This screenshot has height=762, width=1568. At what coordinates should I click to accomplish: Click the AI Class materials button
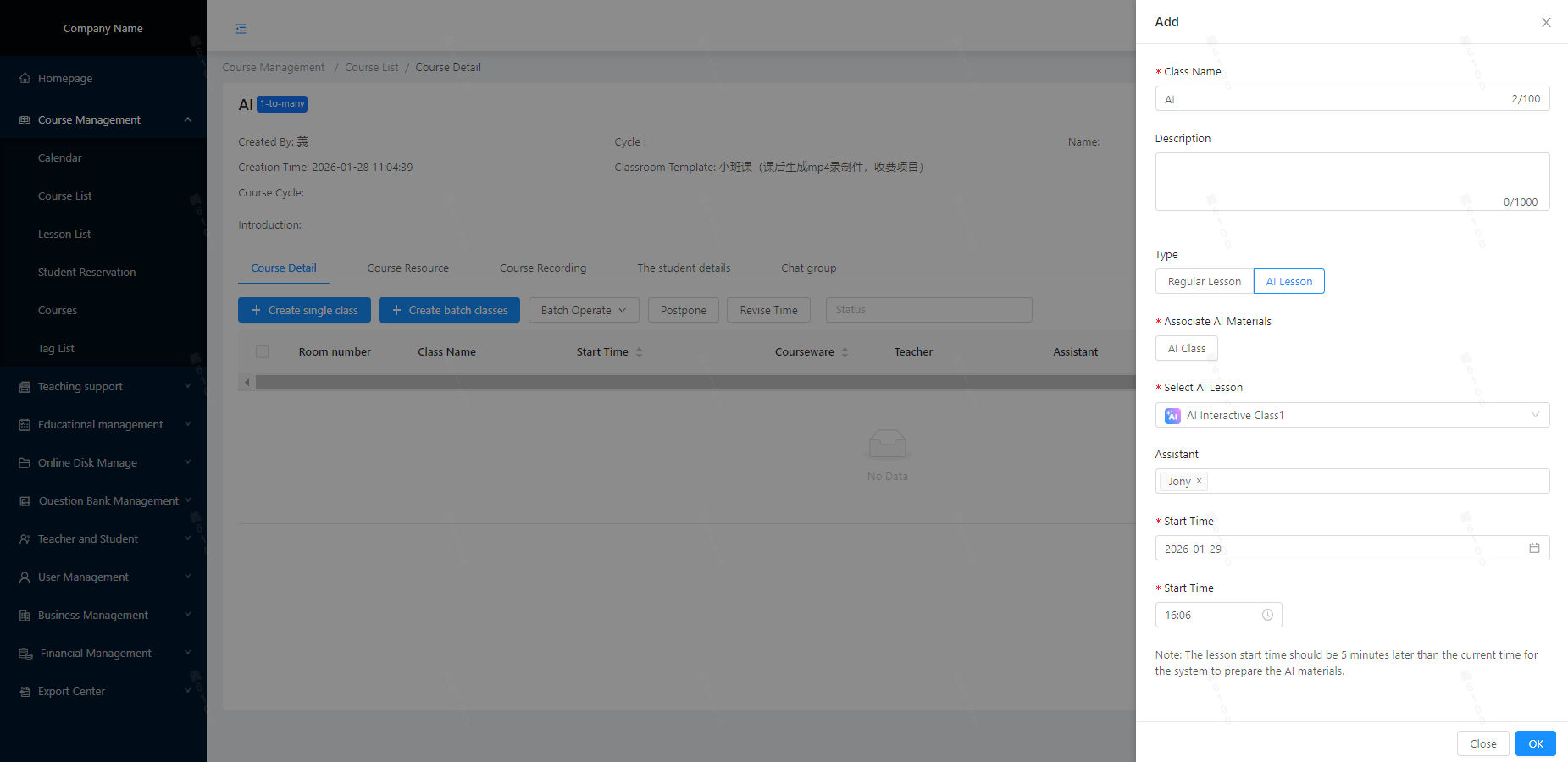(x=1186, y=348)
